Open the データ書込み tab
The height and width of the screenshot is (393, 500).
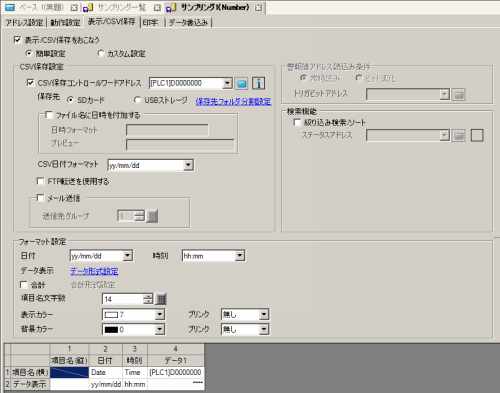coord(189,23)
